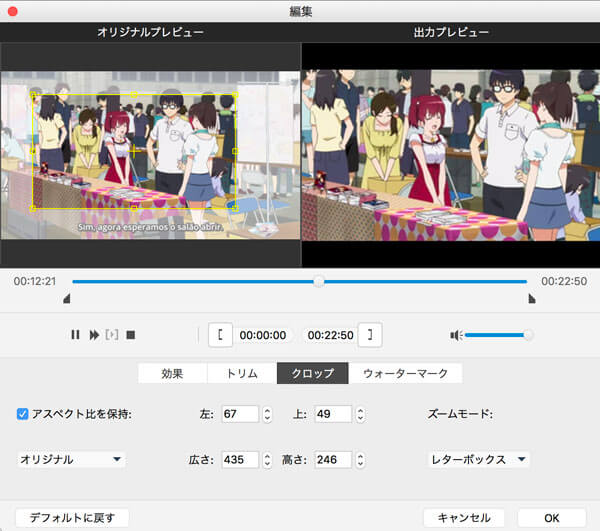Click the output preview video
Screen dimensions: 600x531
point(451,155)
